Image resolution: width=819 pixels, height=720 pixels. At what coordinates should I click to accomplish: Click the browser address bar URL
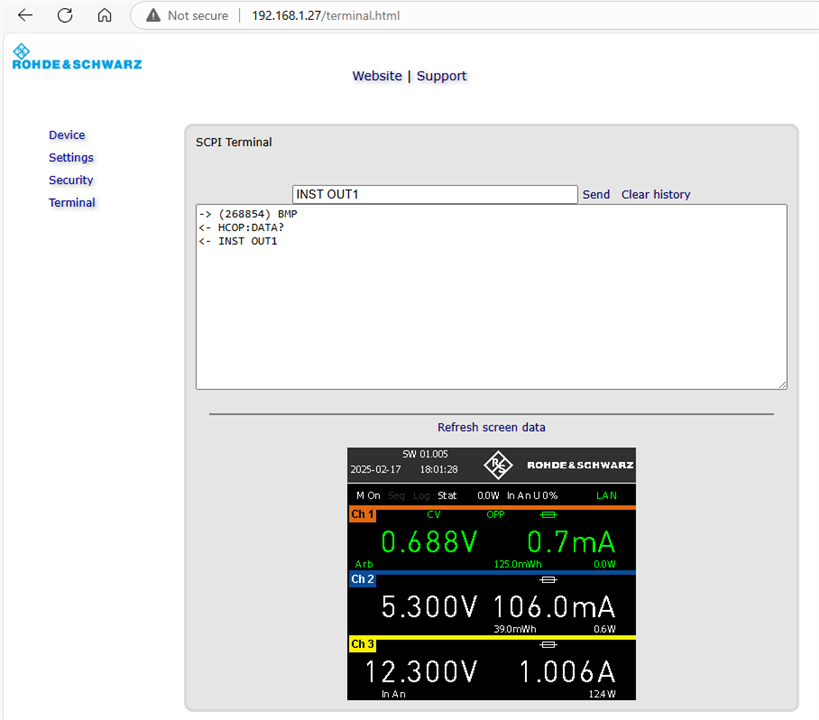(327, 16)
